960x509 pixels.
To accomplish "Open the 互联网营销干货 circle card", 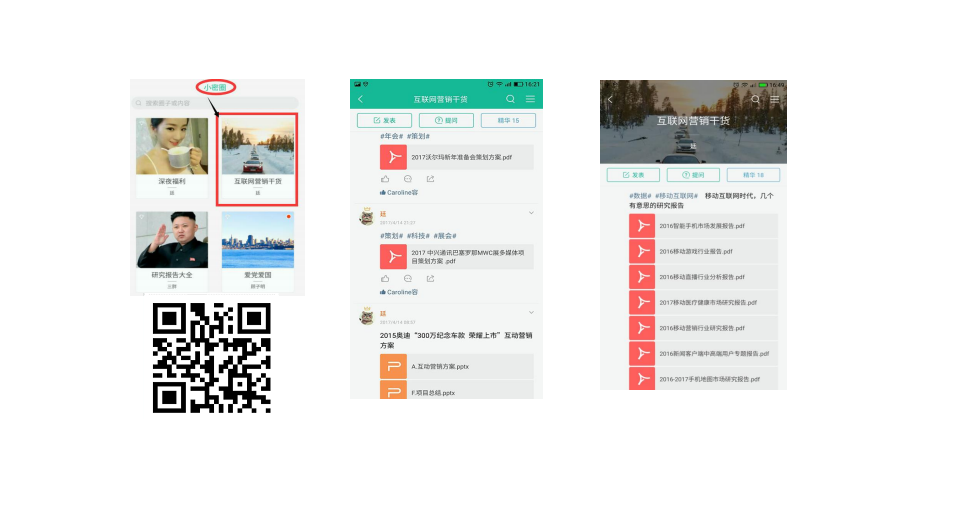I will 257,159.
